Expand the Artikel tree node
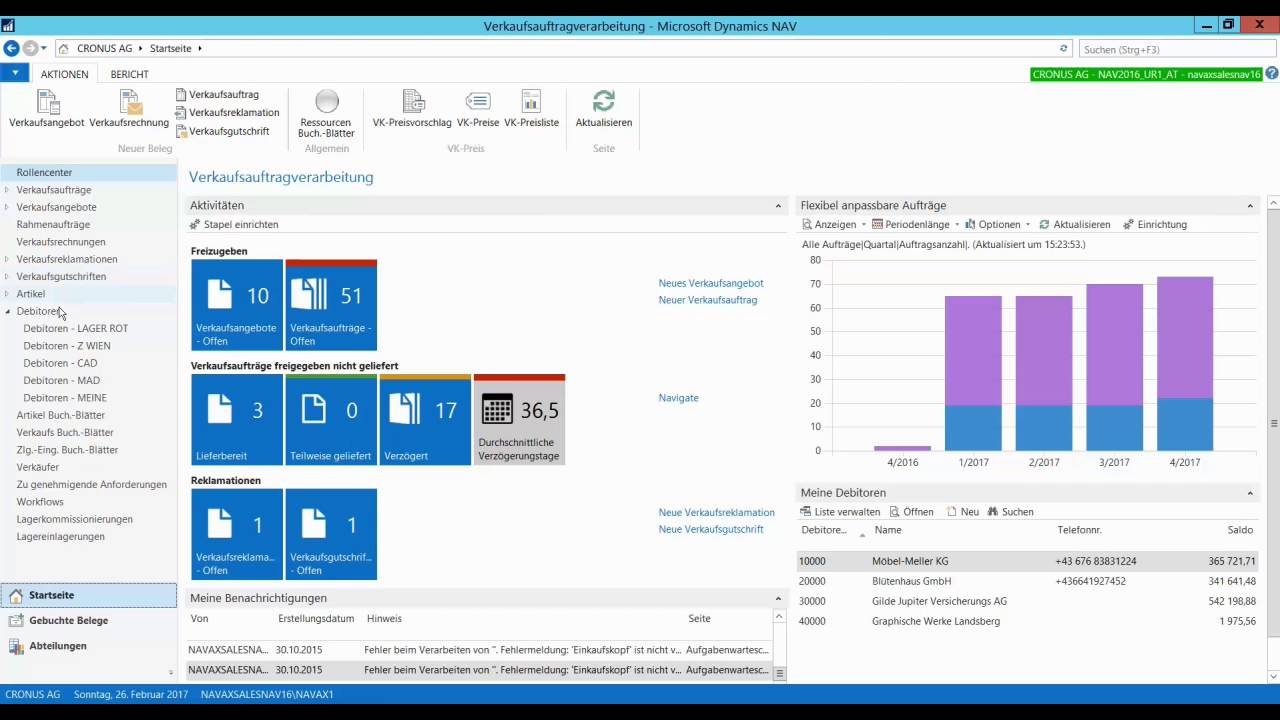This screenshot has height=720, width=1280. pyautogui.click(x=7, y=294)
